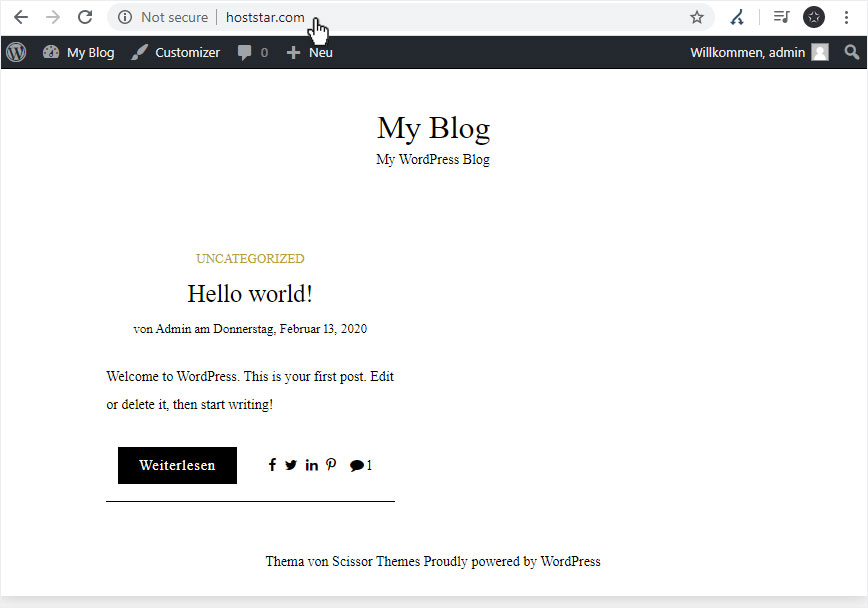
Task: Click the browser forward arrow
Action: (x=53, y=17)
